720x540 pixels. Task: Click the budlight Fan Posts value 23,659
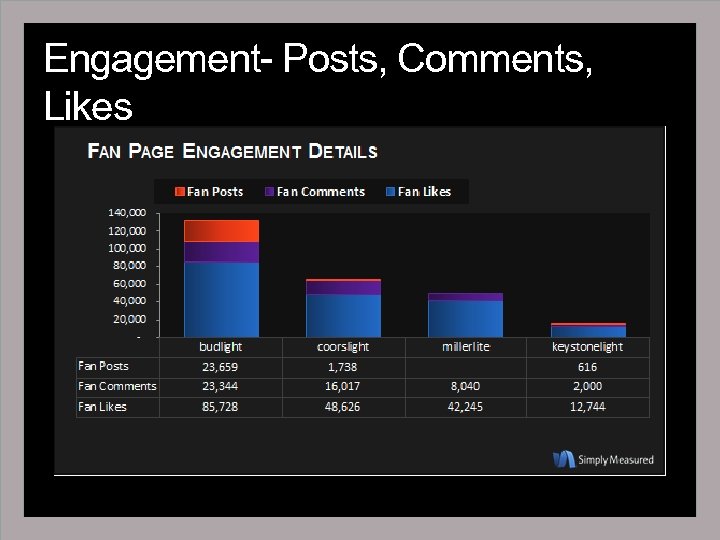point(220,367)
